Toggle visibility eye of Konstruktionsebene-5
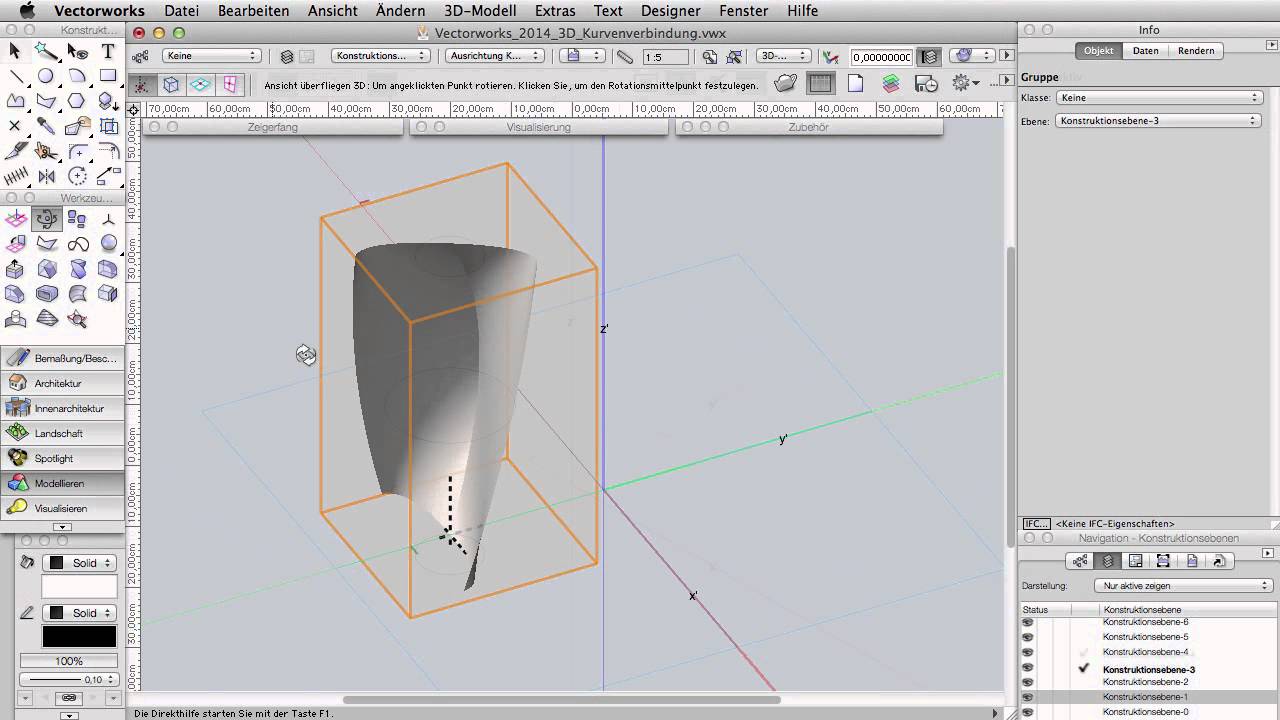 tap(1027, 637)
